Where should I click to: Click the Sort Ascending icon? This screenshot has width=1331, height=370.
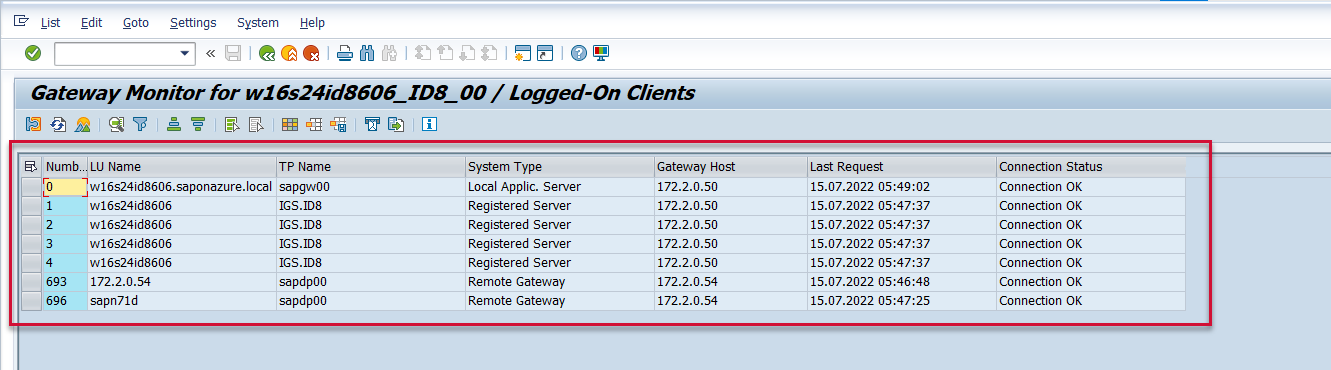[x=174, y=125]
